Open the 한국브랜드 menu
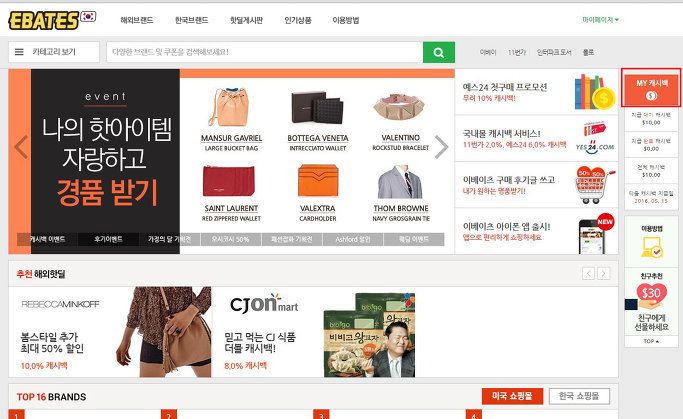Screen dimensions: 683x419 tap(192, 20)
